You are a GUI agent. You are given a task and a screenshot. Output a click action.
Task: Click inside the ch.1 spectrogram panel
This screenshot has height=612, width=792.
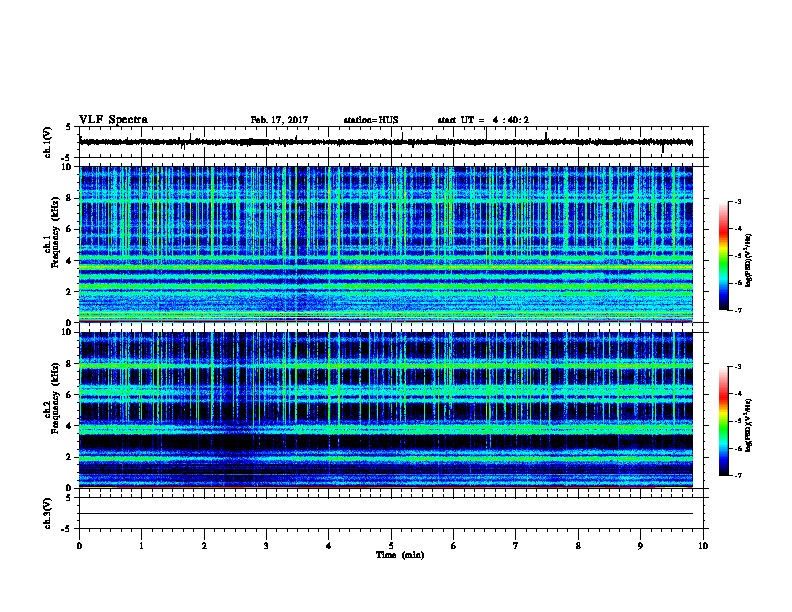point(386,244)
